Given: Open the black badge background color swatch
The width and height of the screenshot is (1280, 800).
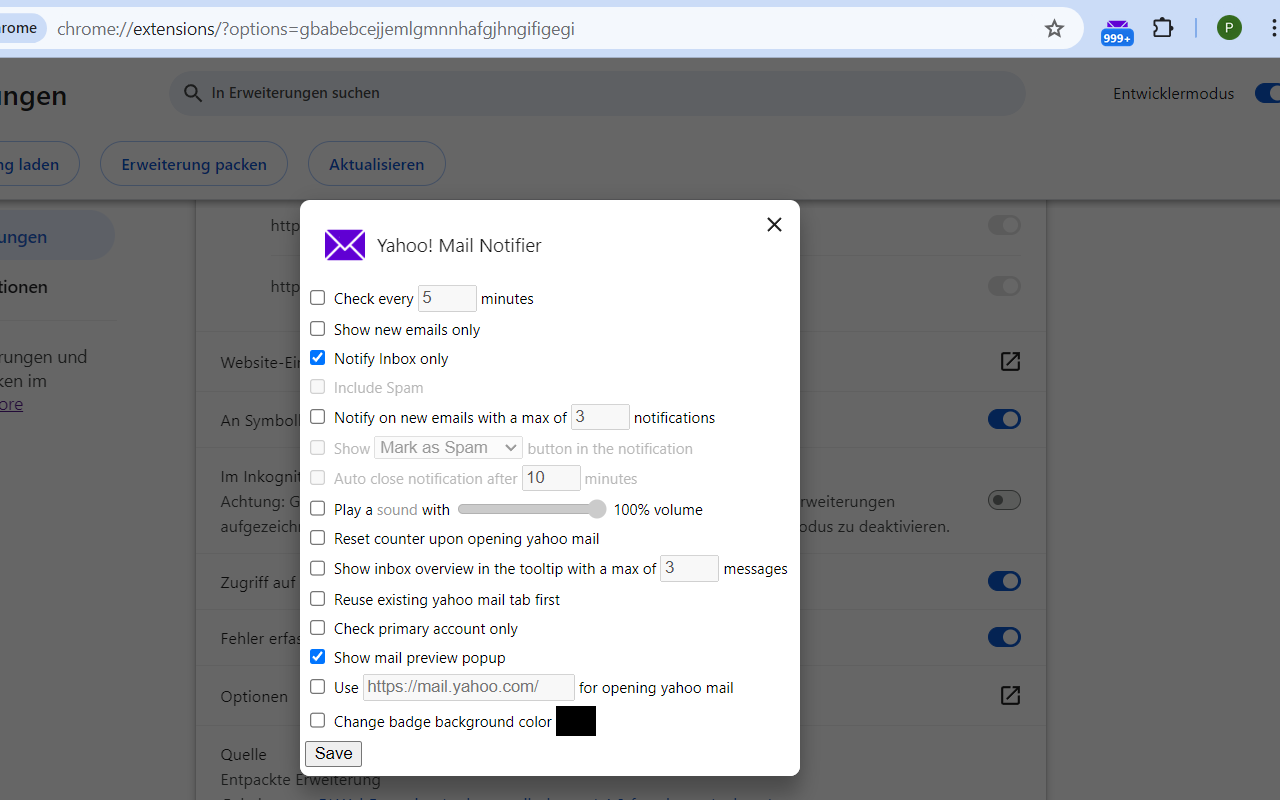Looking at the screenshot, I should click(x=576, y=721).
